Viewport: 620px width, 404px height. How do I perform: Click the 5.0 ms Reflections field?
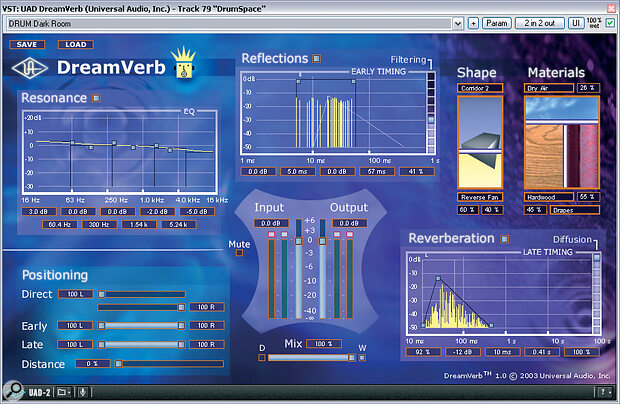pos(298,172)
